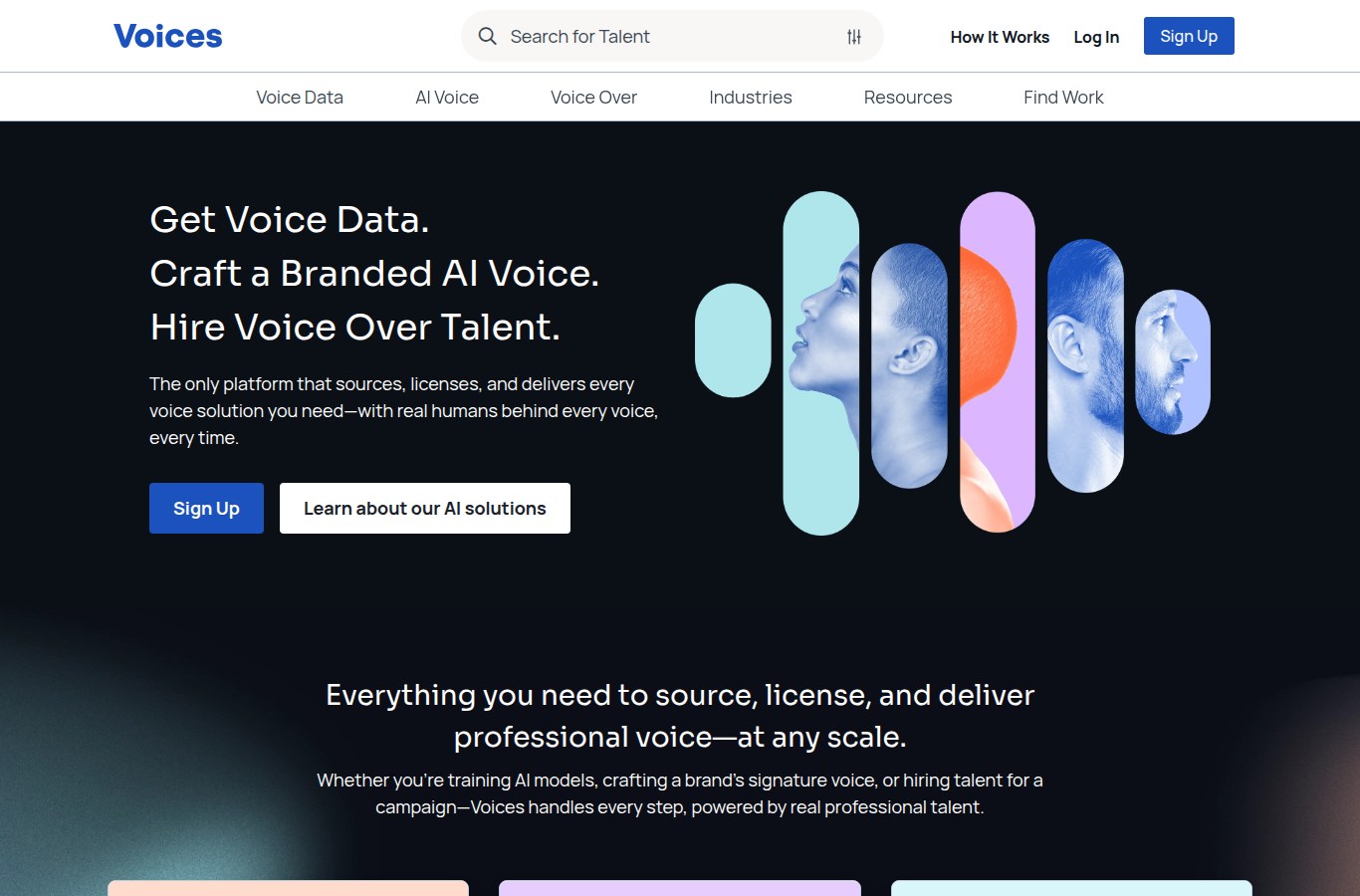Click 'Hire Voice Over Talent.' headline

355,327
